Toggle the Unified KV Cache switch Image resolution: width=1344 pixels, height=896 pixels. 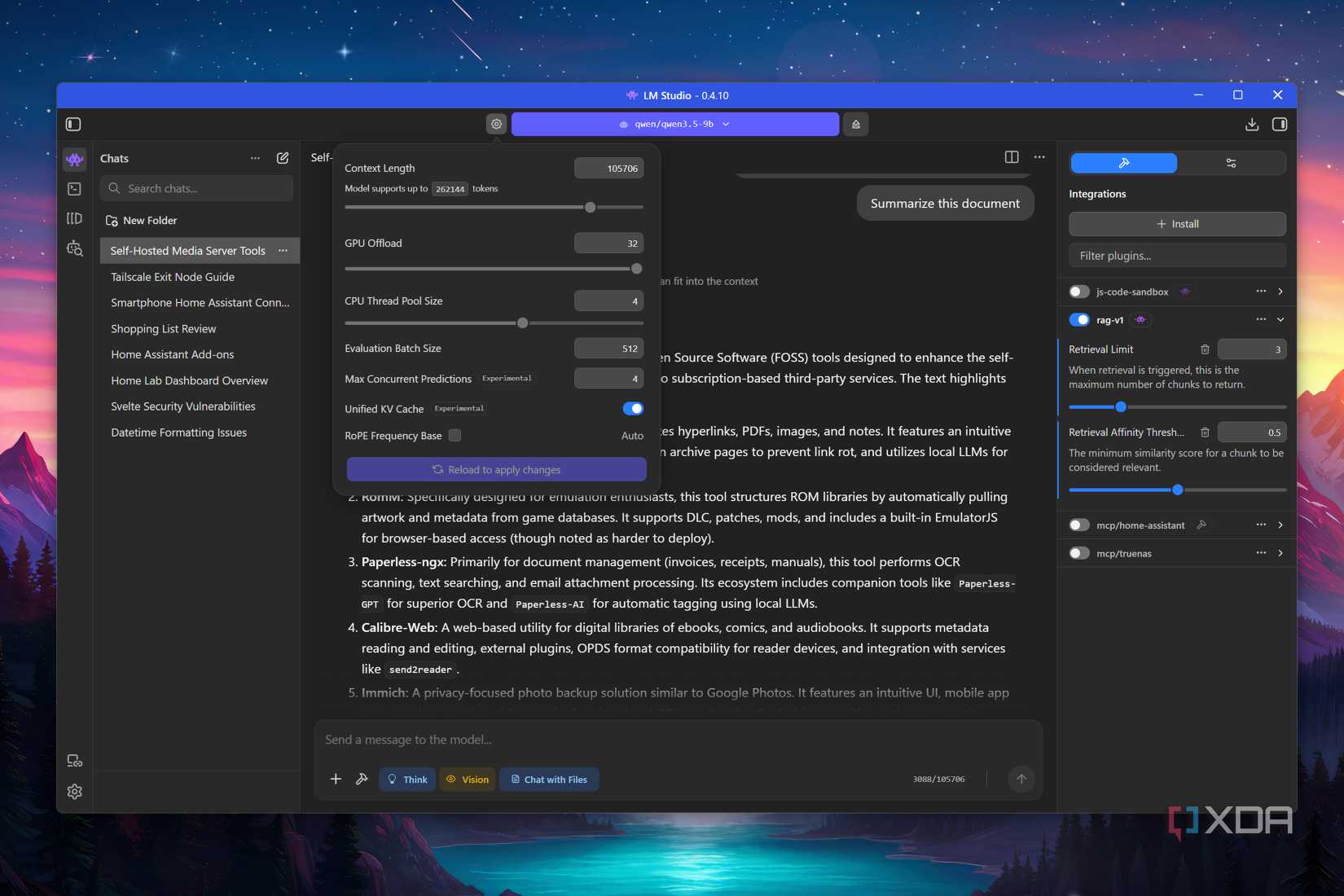point(632,409)
